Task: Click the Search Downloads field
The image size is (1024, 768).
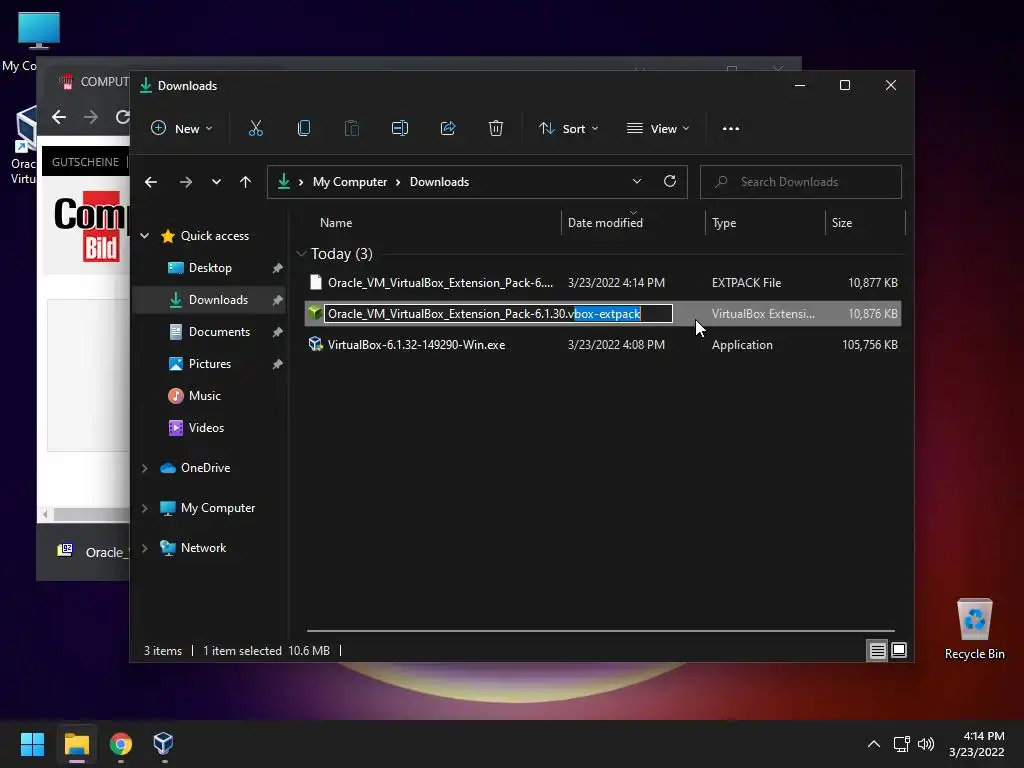Action: (x=801, y=182)
